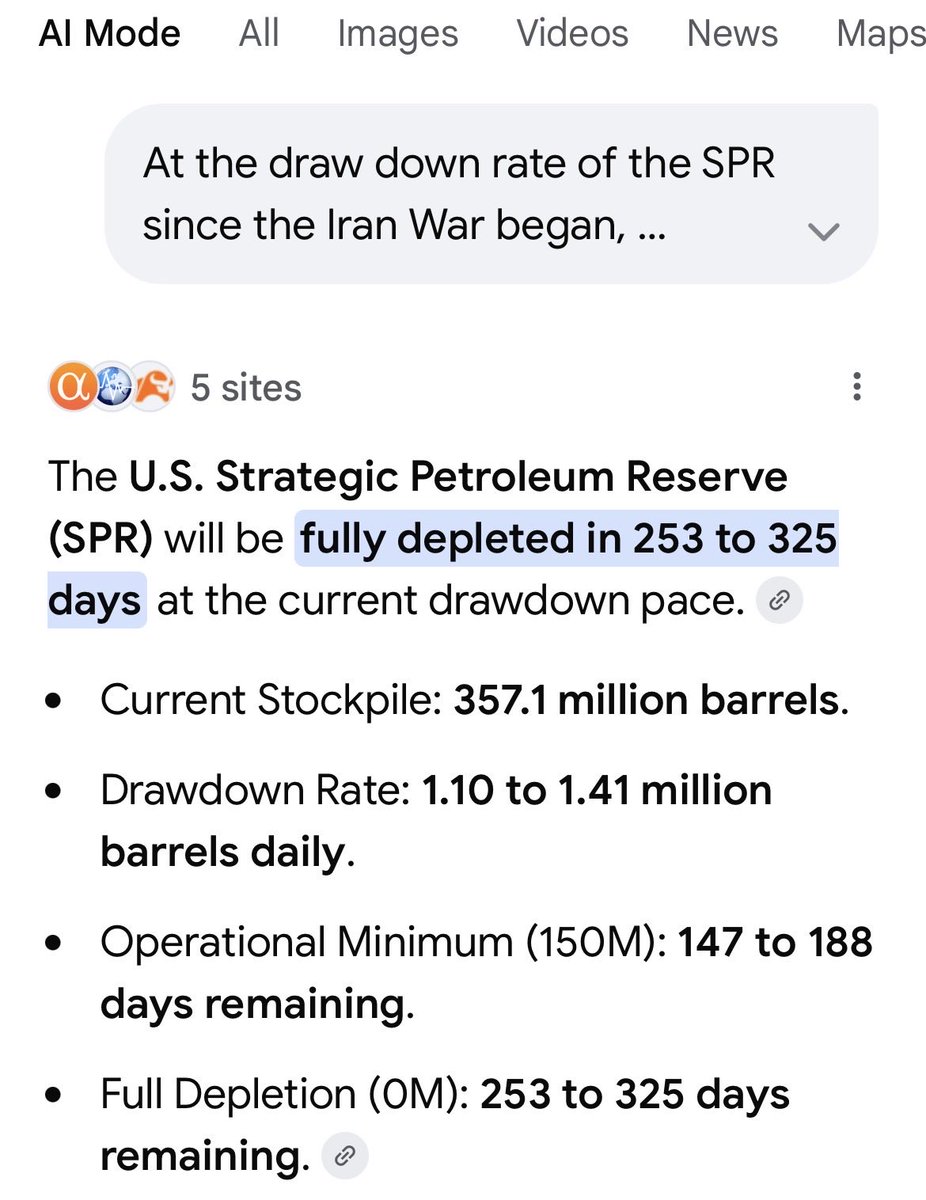Image resolution: width=926 pixels, height=1200 pixels.
Task: Click '147 to 188' operational minimum text
Action: point(776,943)
